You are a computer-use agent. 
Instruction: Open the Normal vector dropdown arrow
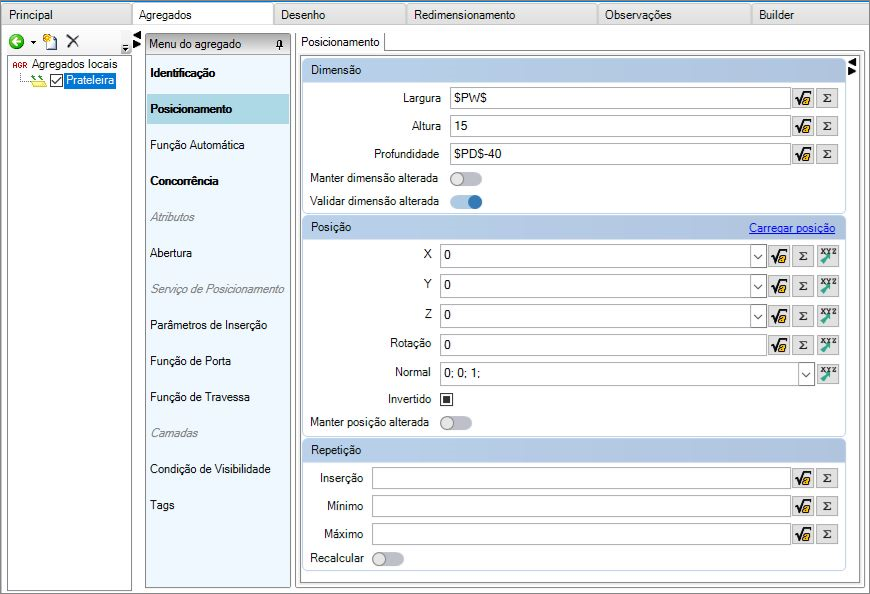coord(806,374)
